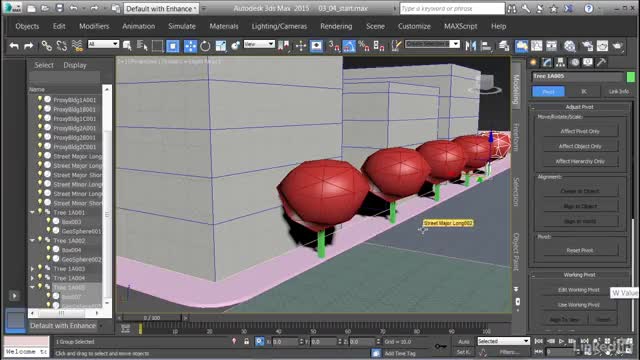
Task: Click Affect Pivot Only button
Action: point(580,131)
